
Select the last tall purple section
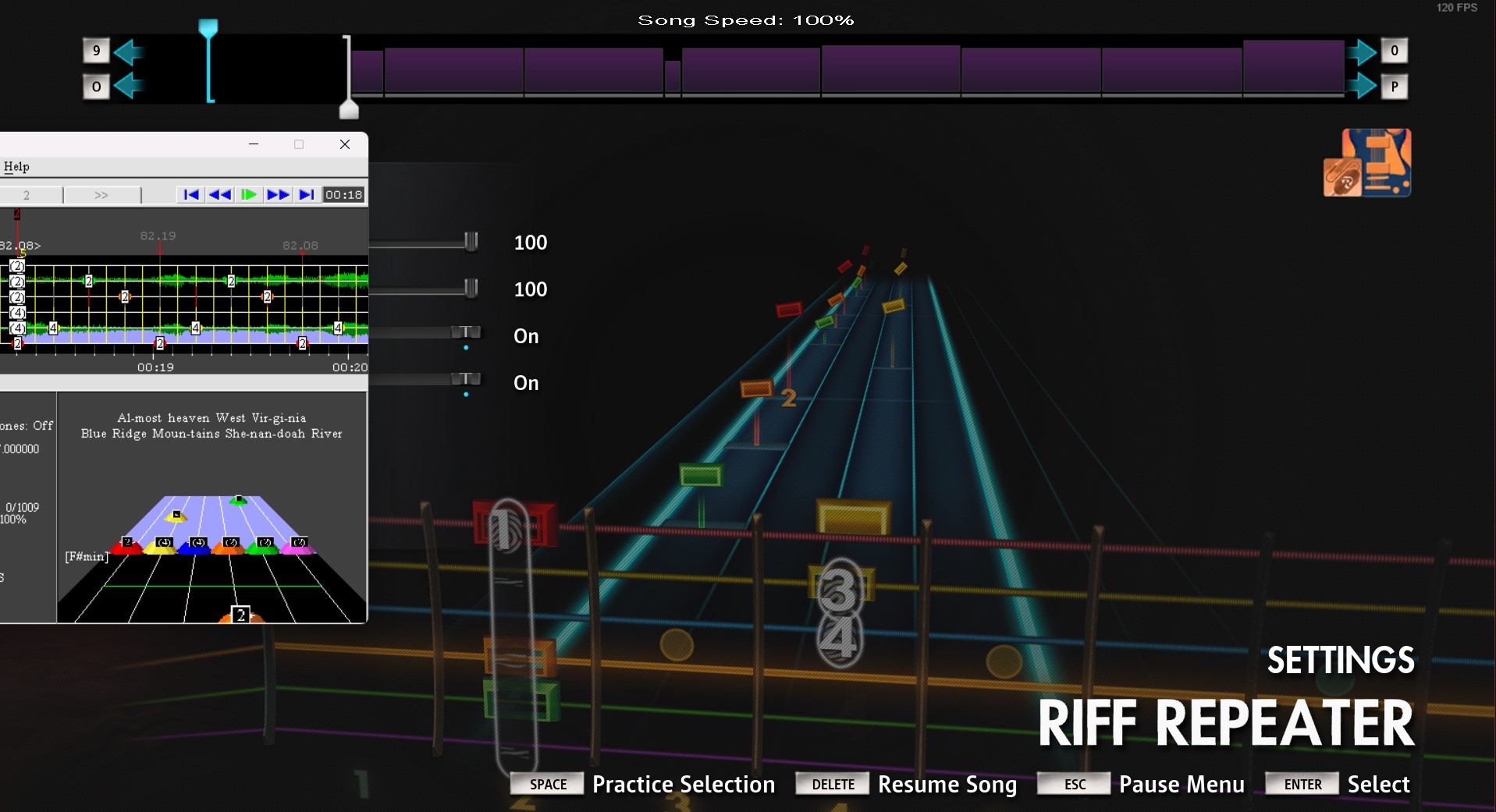pos(1293,67)
